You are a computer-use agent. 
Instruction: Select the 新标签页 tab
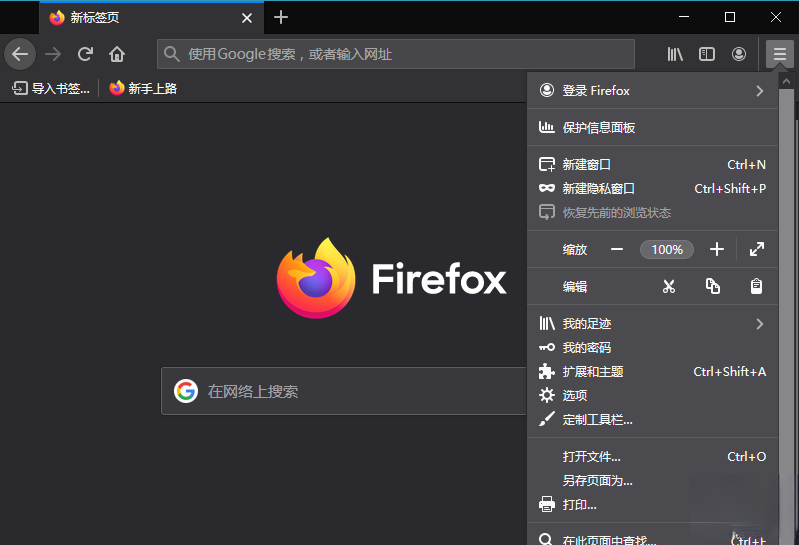[152, 18]
